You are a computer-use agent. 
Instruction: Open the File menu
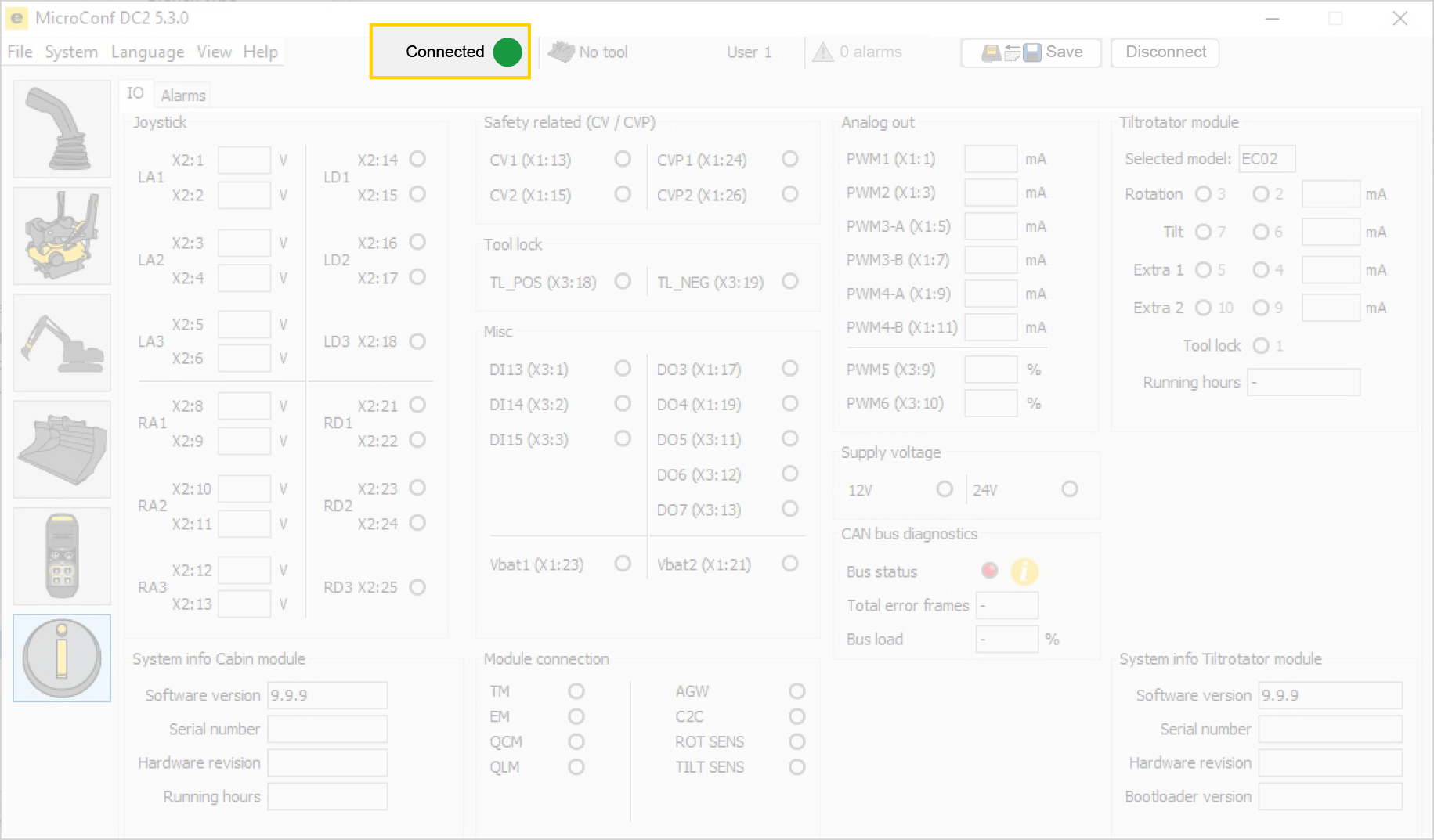[20, 52]
